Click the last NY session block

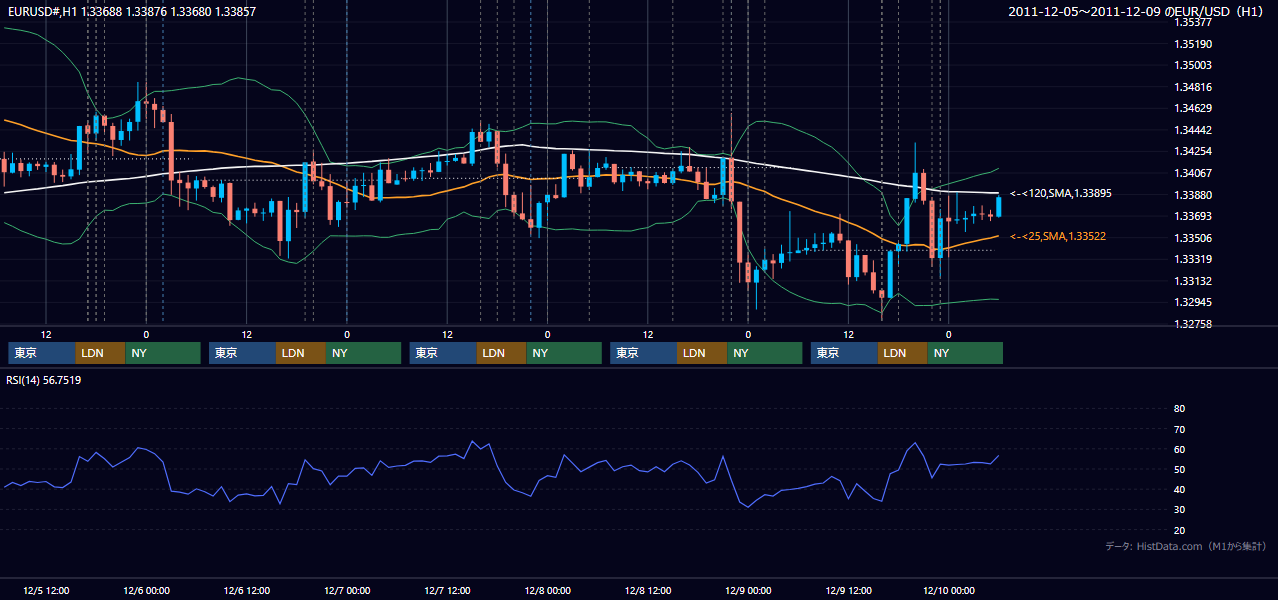tap(965, 353)
